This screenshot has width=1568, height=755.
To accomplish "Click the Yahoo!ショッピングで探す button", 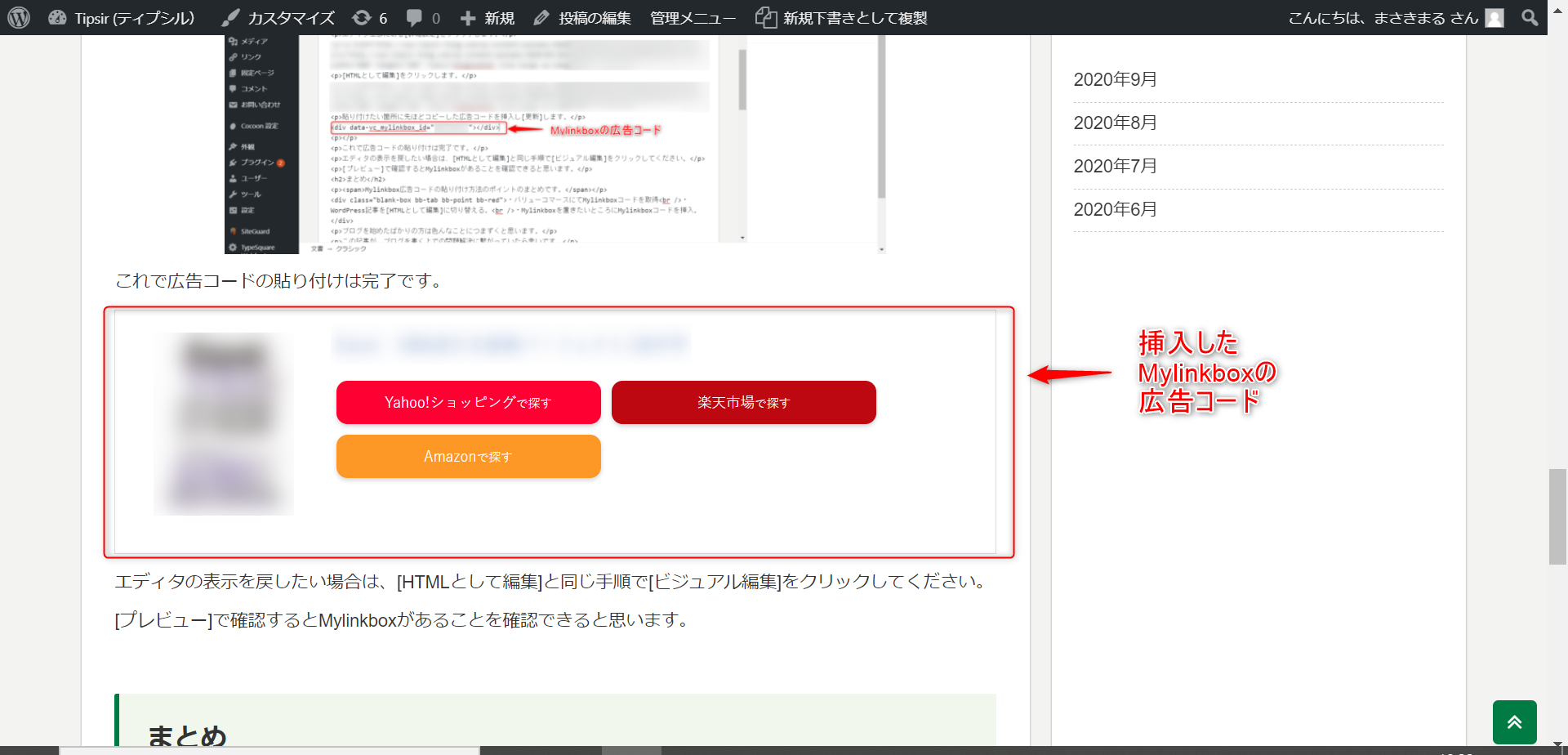I will coord(469,402).
